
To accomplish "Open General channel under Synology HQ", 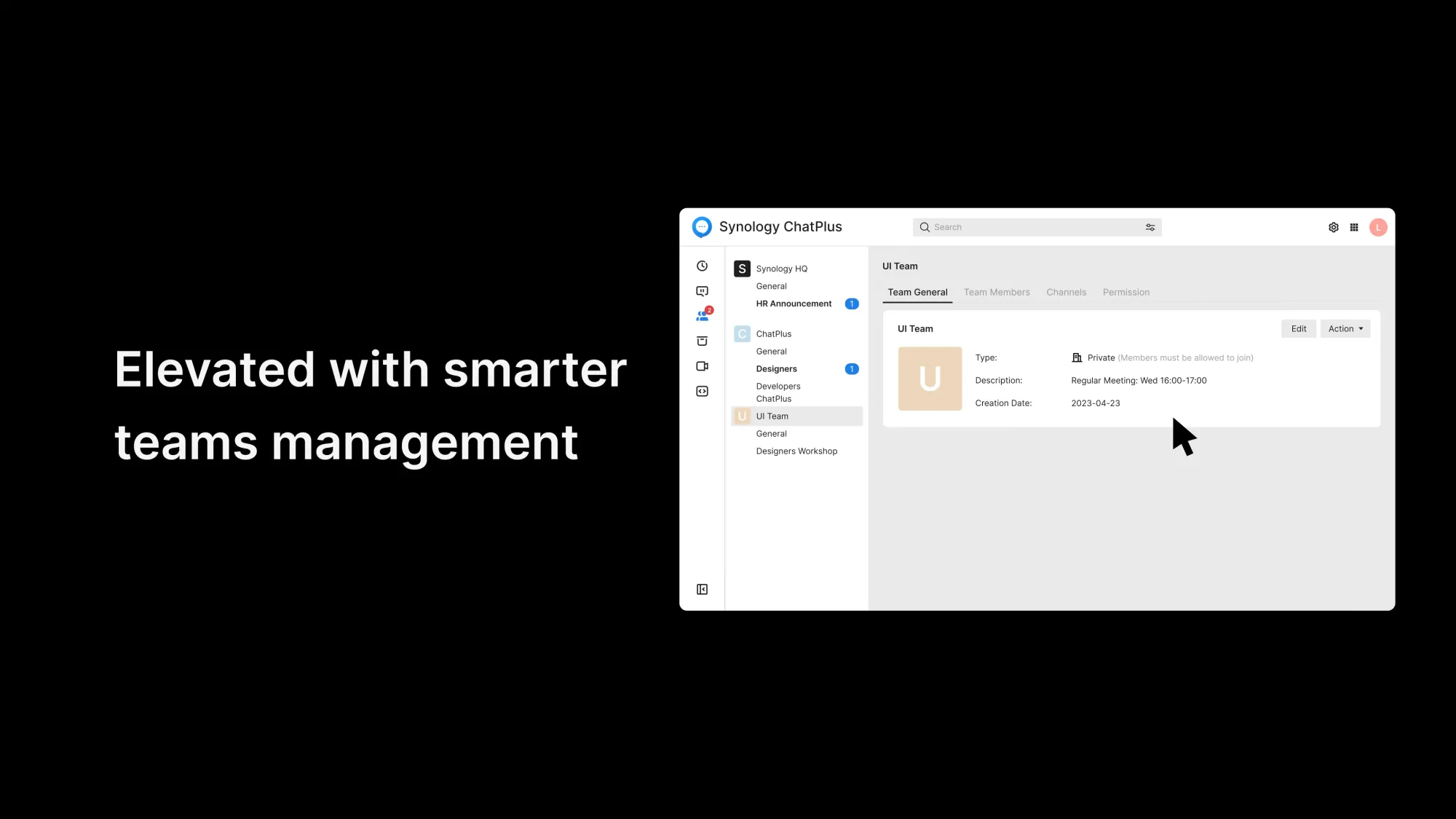I will 771,286.
